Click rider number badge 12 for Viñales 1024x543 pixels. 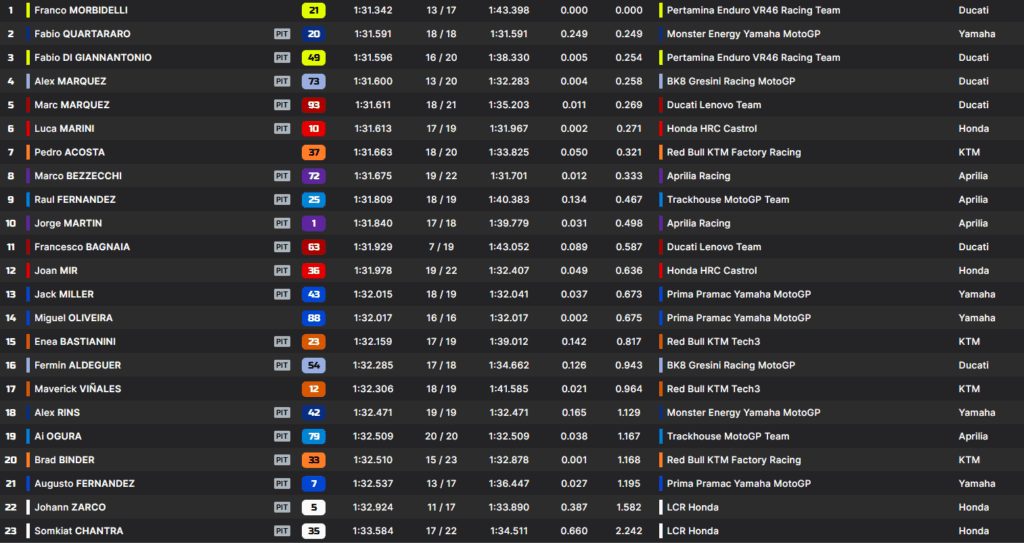point(313,389)
